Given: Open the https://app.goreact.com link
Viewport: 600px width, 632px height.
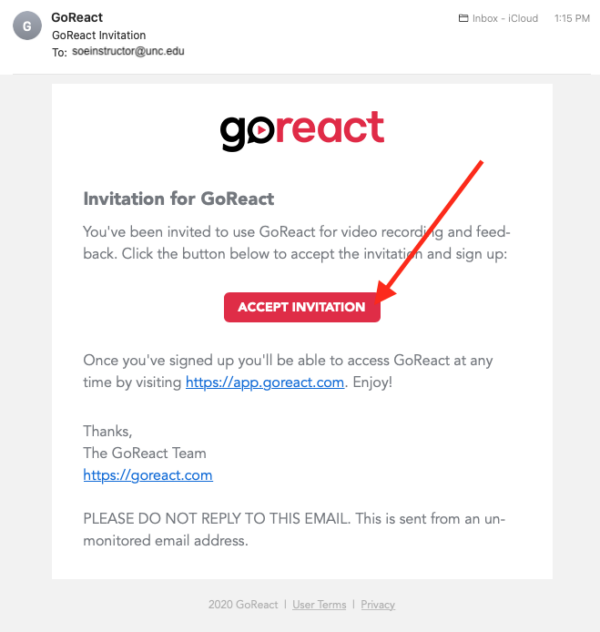Looking at the screenshot, I should coord(264,382).
